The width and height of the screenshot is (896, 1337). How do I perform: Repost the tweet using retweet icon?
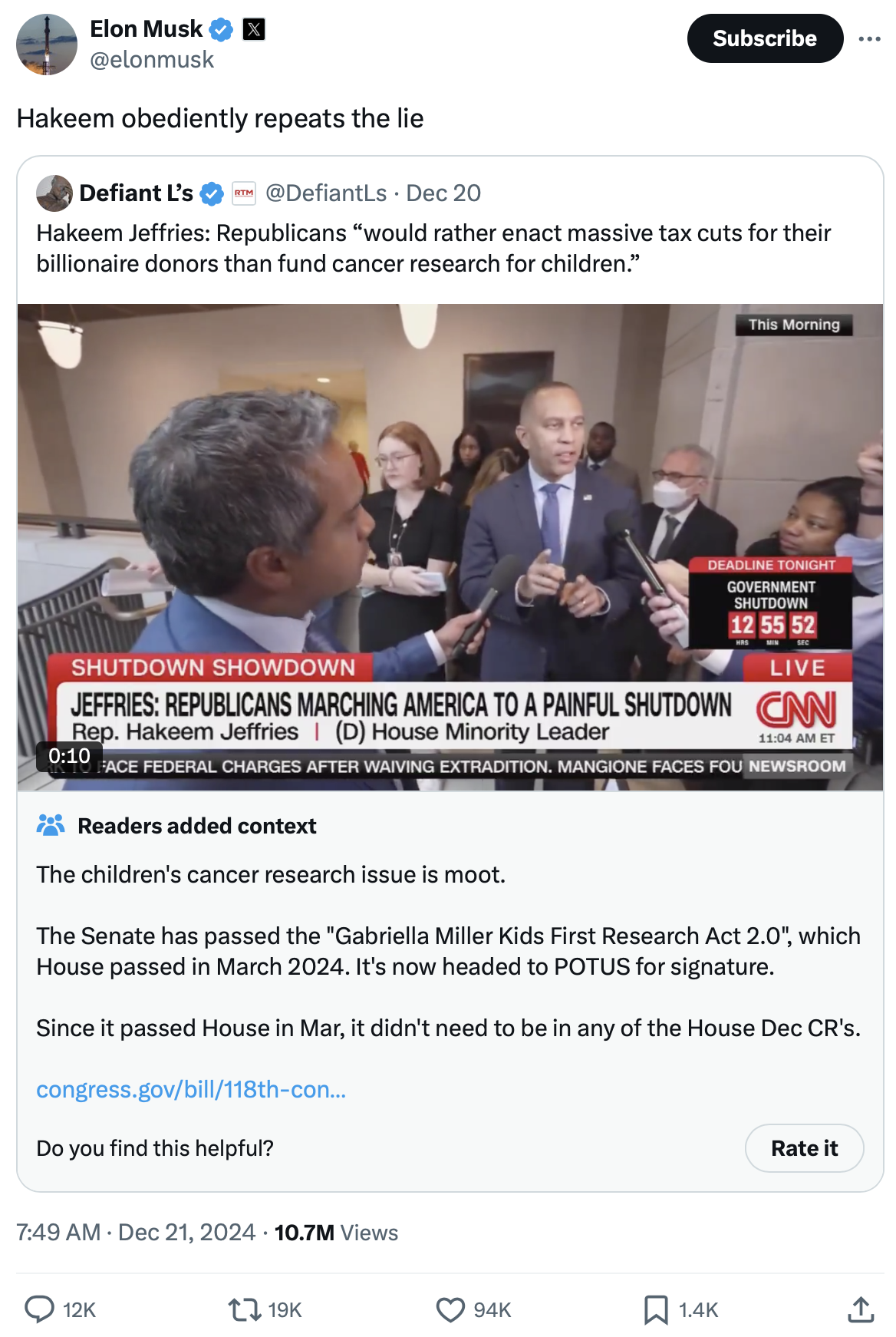(245, 1309)
